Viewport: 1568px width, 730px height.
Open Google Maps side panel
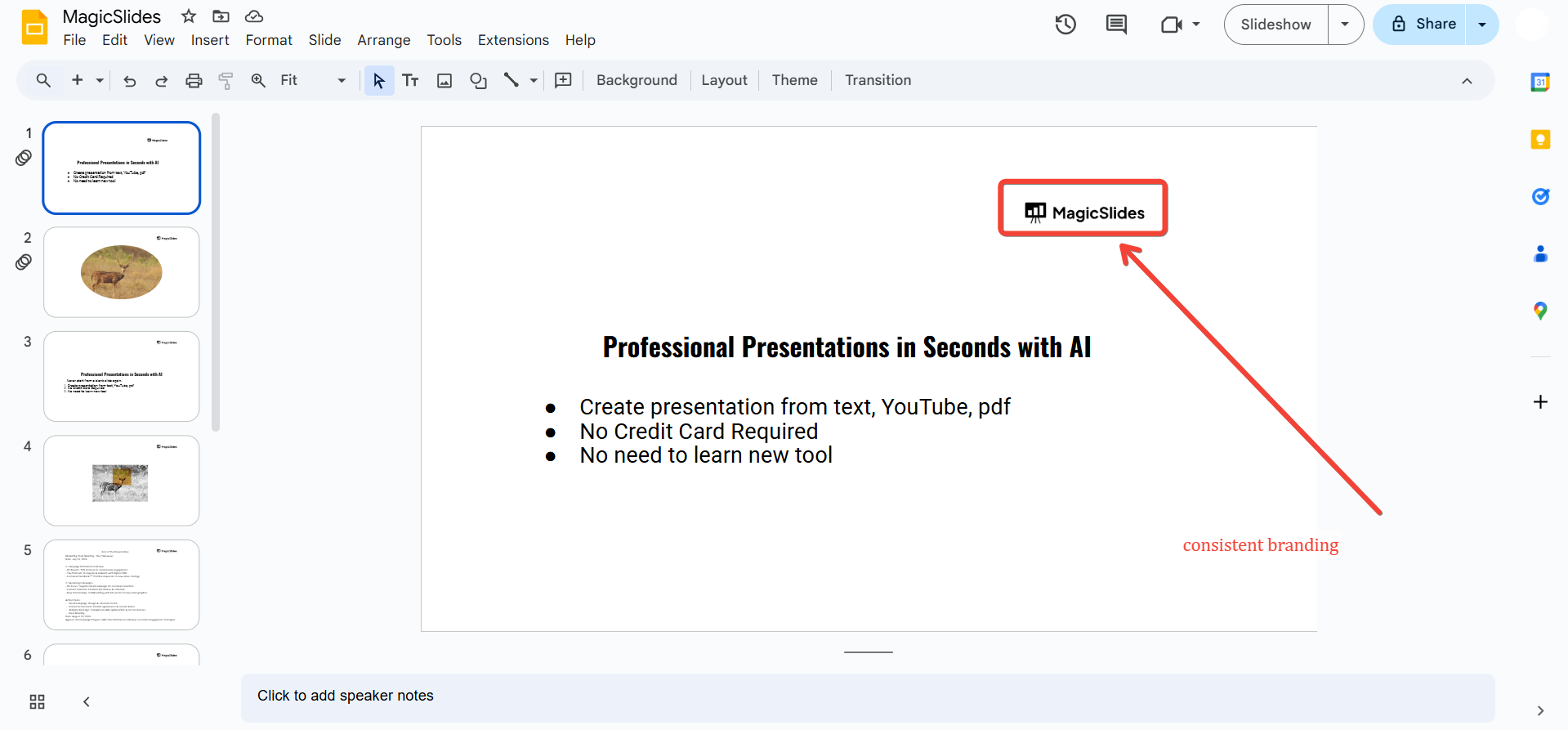pyautogui.click(x=1540, y=311)
